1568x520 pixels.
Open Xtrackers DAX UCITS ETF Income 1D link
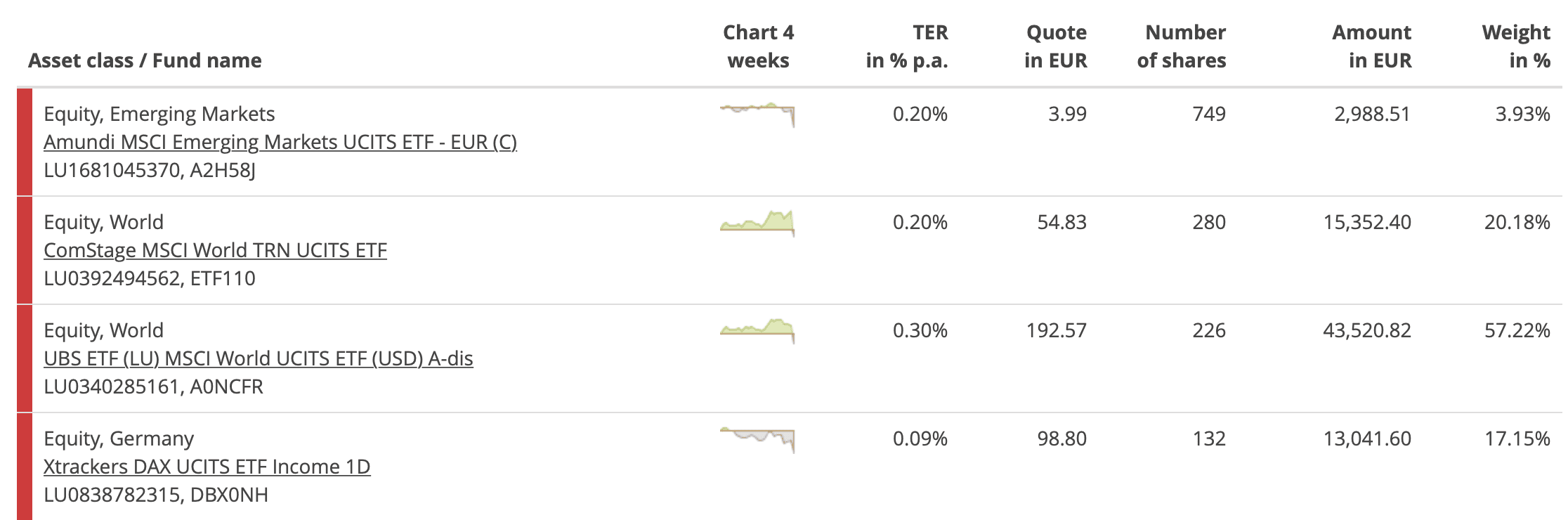coord(207,467)
